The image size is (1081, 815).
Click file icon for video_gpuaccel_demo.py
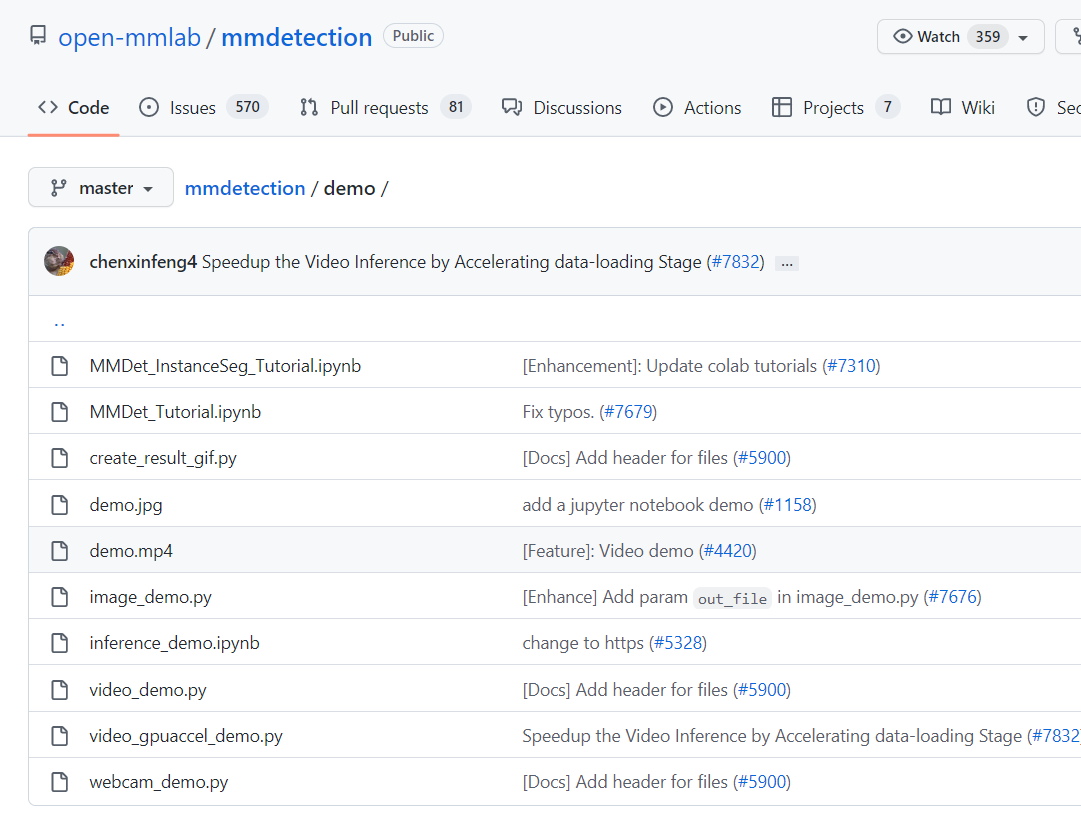click(x=60, y=736)
